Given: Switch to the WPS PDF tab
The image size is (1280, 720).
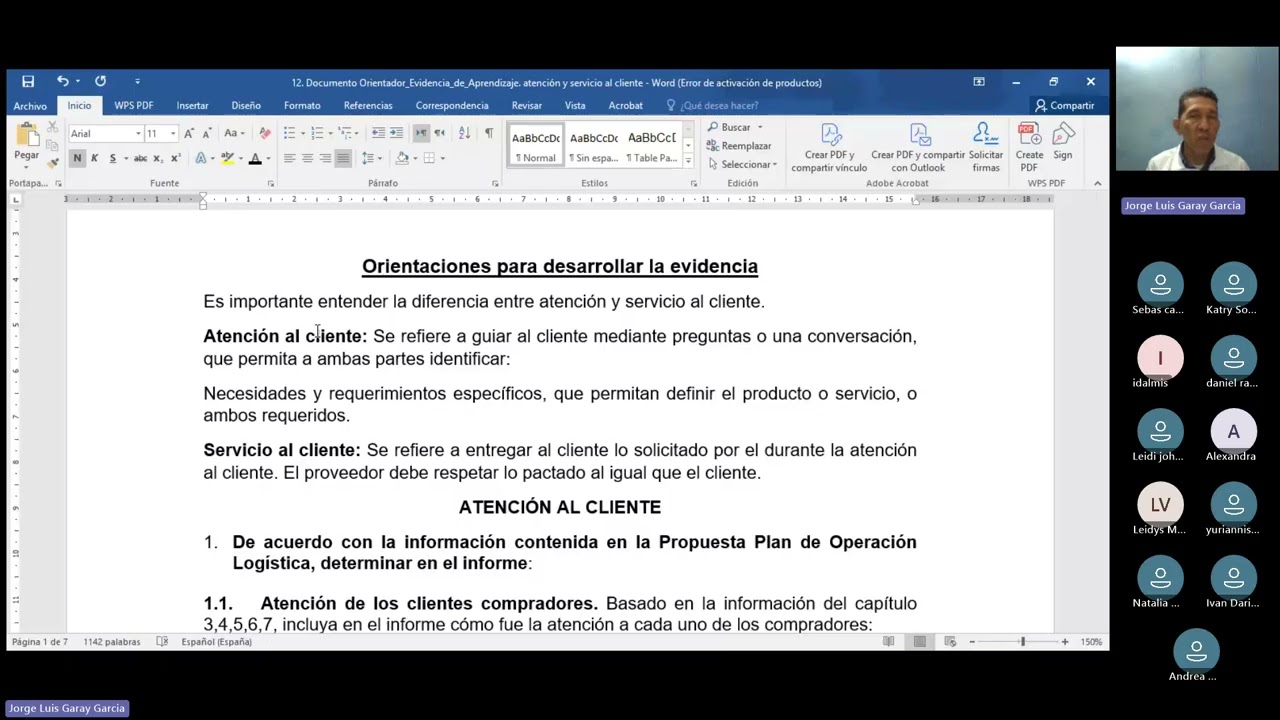Looking at the screenshot, I should click(133, 105).
